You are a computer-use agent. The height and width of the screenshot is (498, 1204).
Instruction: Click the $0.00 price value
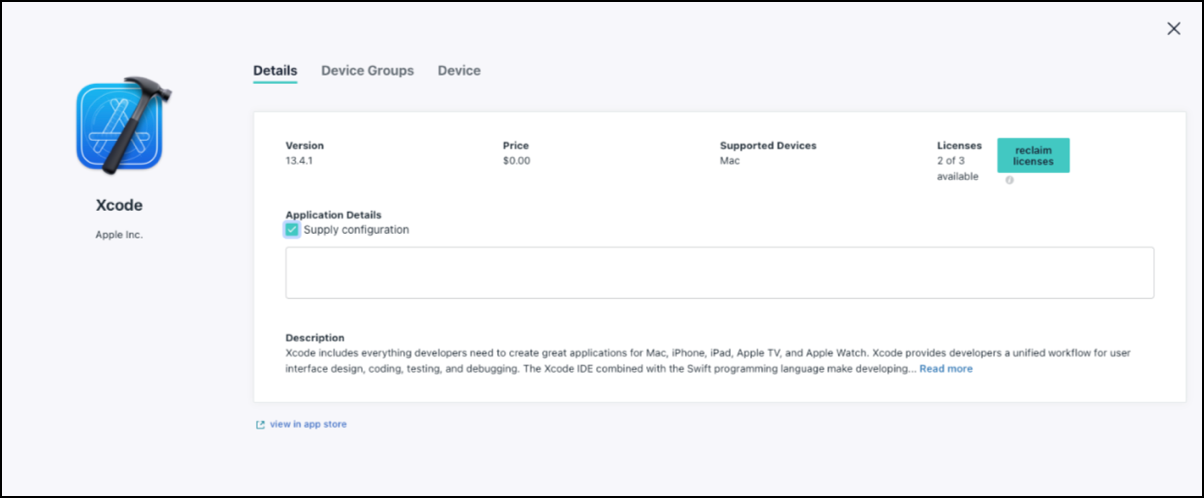point(517,161)
